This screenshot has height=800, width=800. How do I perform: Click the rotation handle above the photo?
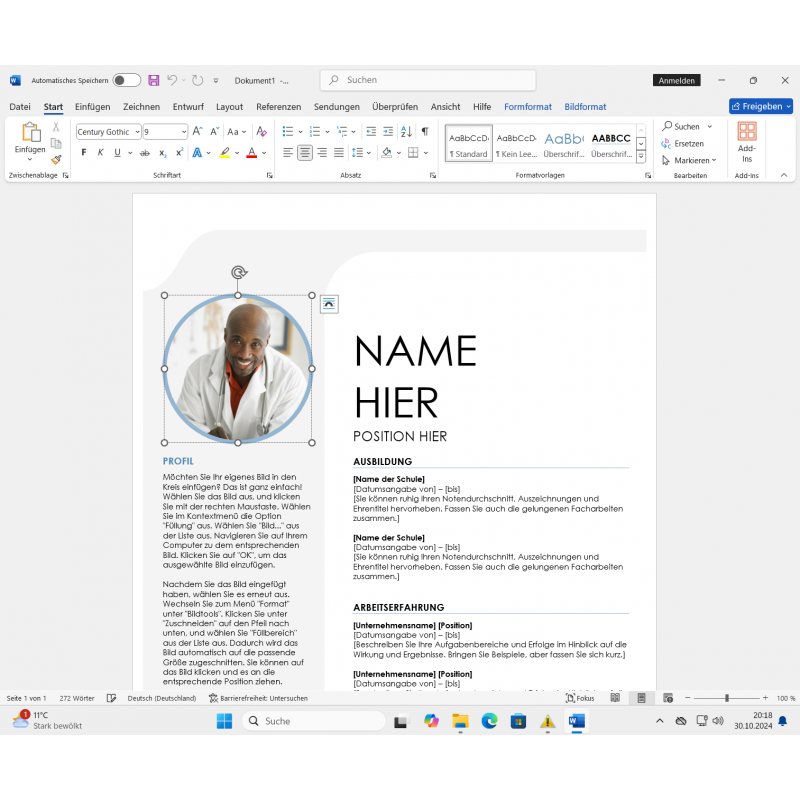click(x=238, y=272)
